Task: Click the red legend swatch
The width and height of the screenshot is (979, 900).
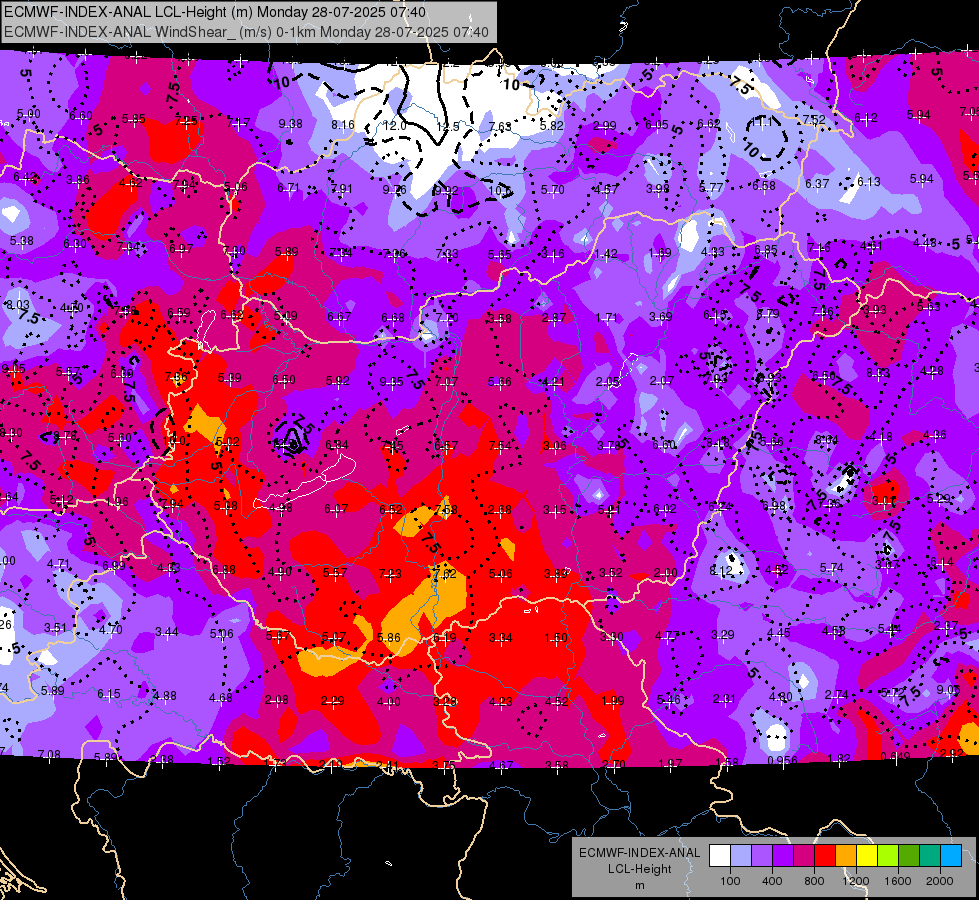Action: pyautogui.click(x=825, y=856)
